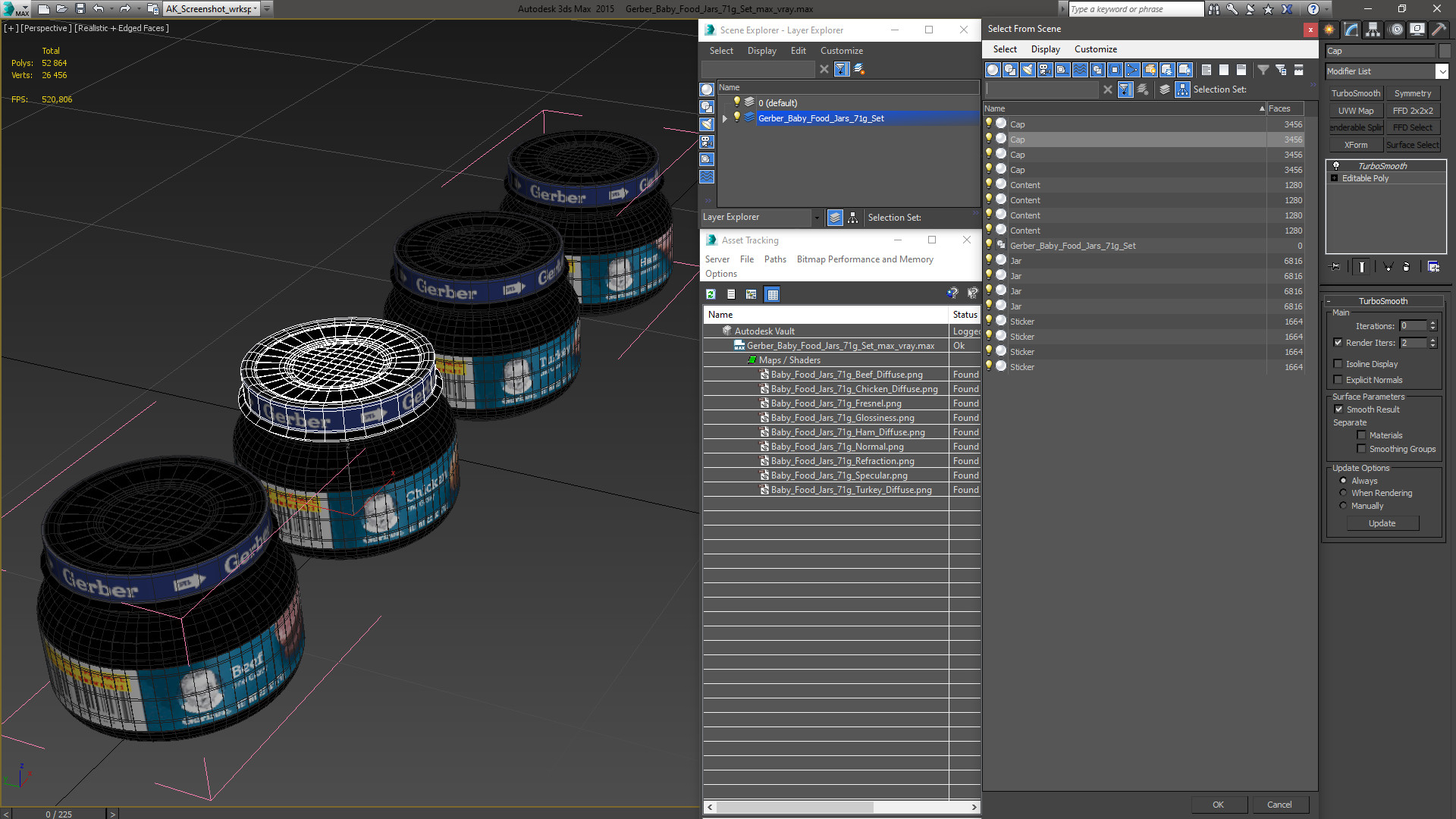Screen dimensions: 1456x819
Task: Toggle Display Space Warps filter in Select From Scene
Action: click(1080, 70)
